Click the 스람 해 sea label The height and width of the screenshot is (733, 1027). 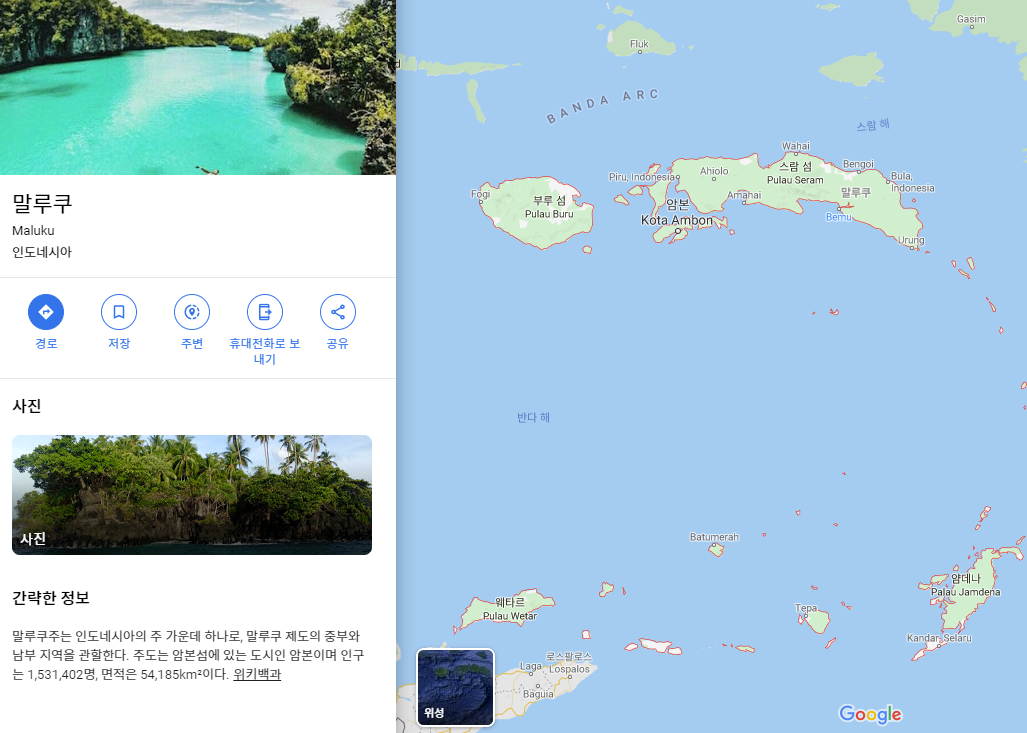(x=873, y=124)
